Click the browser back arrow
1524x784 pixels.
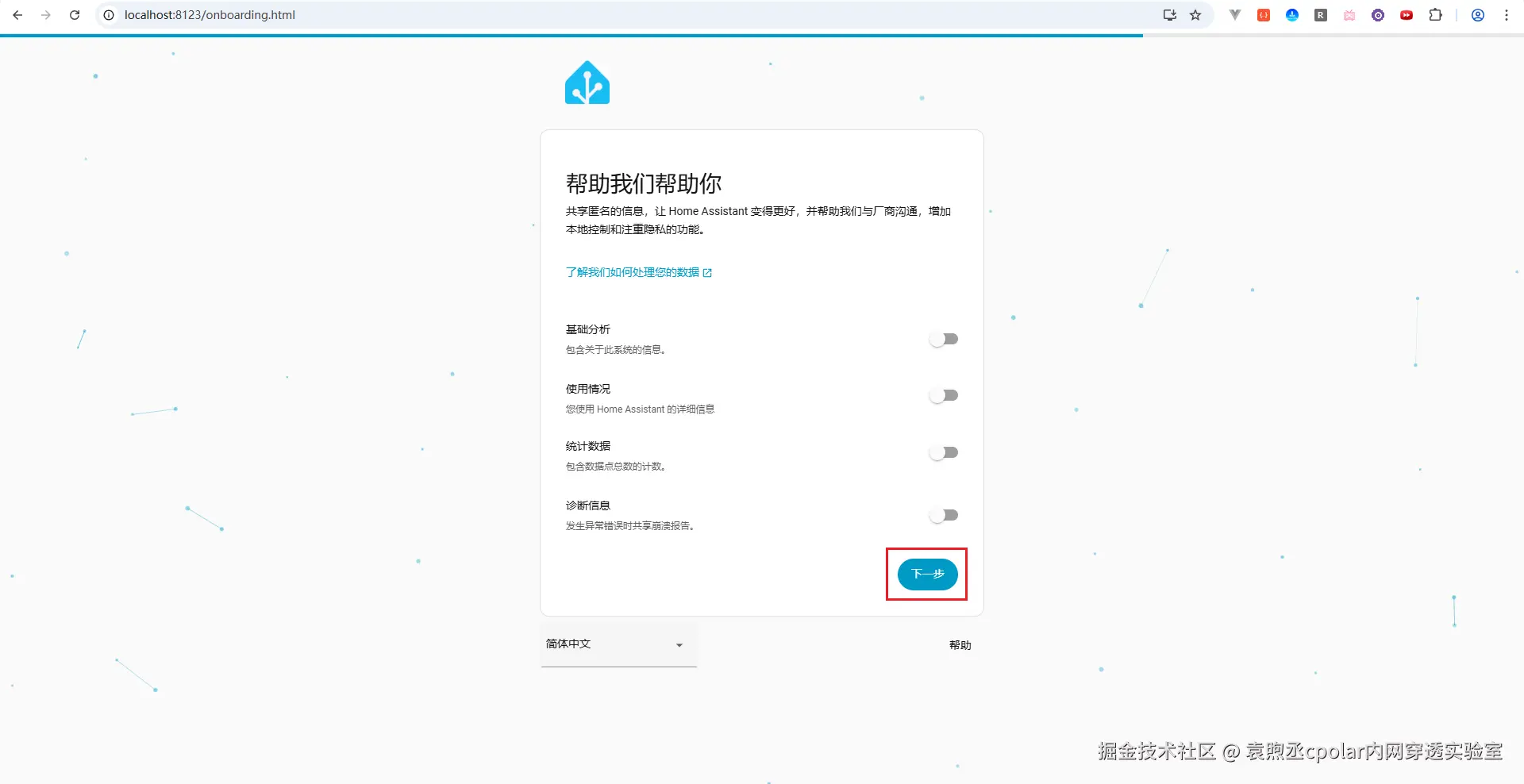17,15
